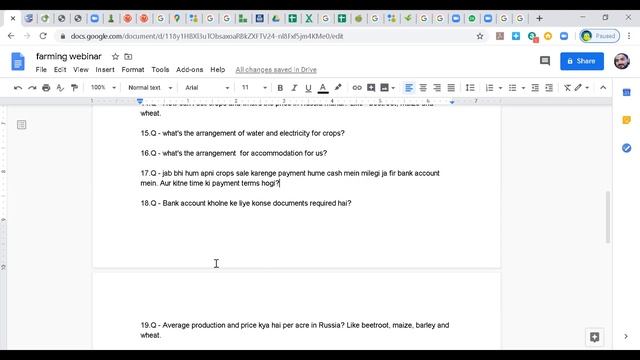The height and width of the screenshot is (360, 640).
Task: Open the Tasks side panel icon
Action: pos(627,148)
